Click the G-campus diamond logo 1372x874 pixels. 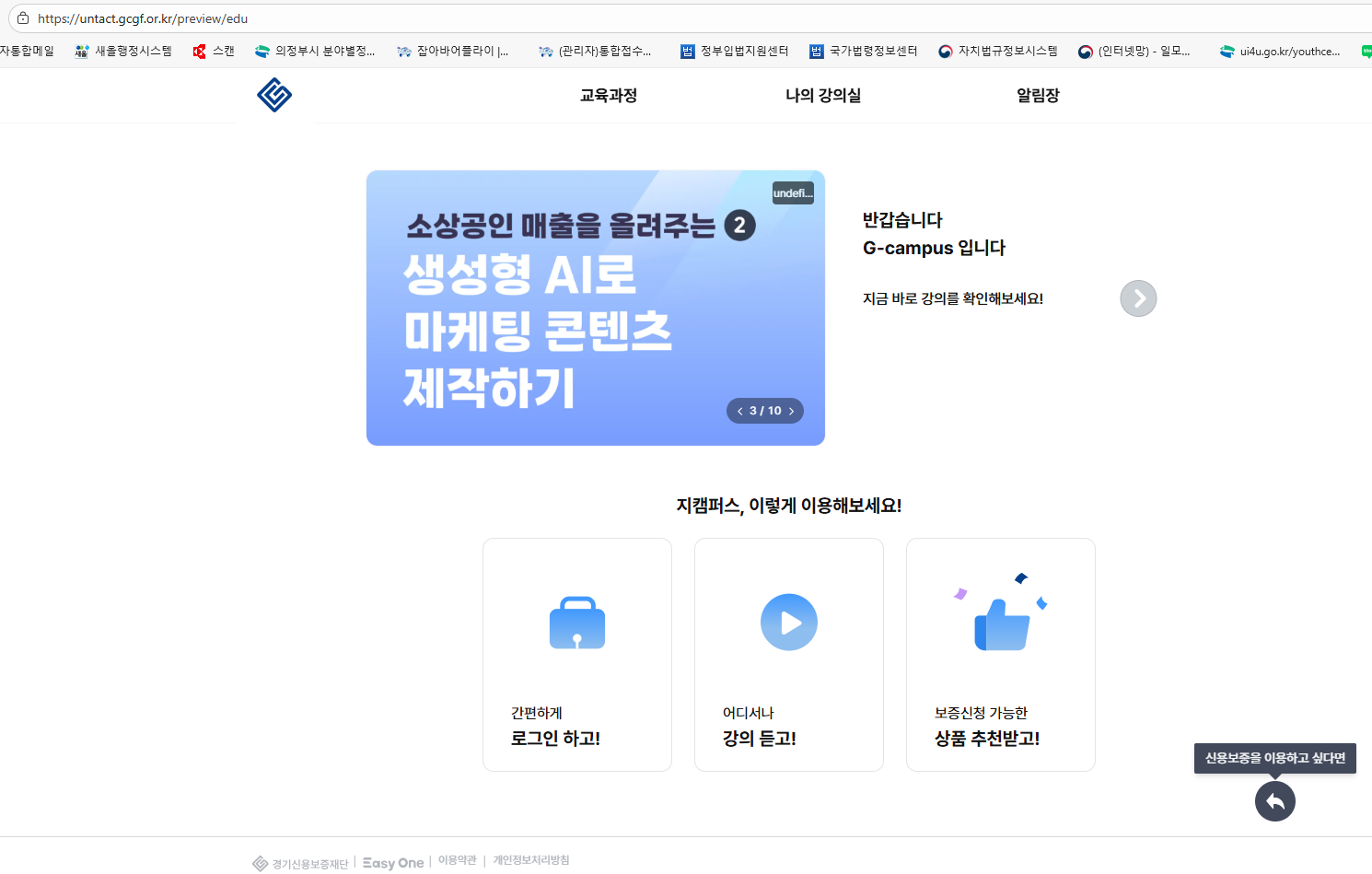pyautogui.click(x=274, y=95)
